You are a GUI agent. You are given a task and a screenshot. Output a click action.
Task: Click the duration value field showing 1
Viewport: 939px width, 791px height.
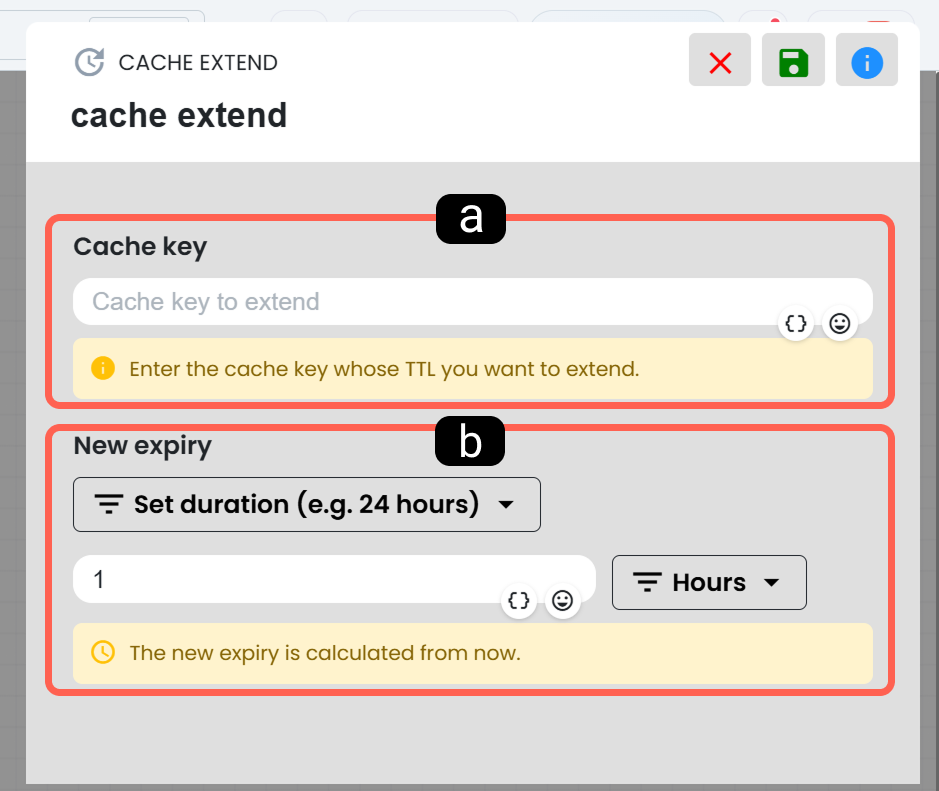point(334,579)
